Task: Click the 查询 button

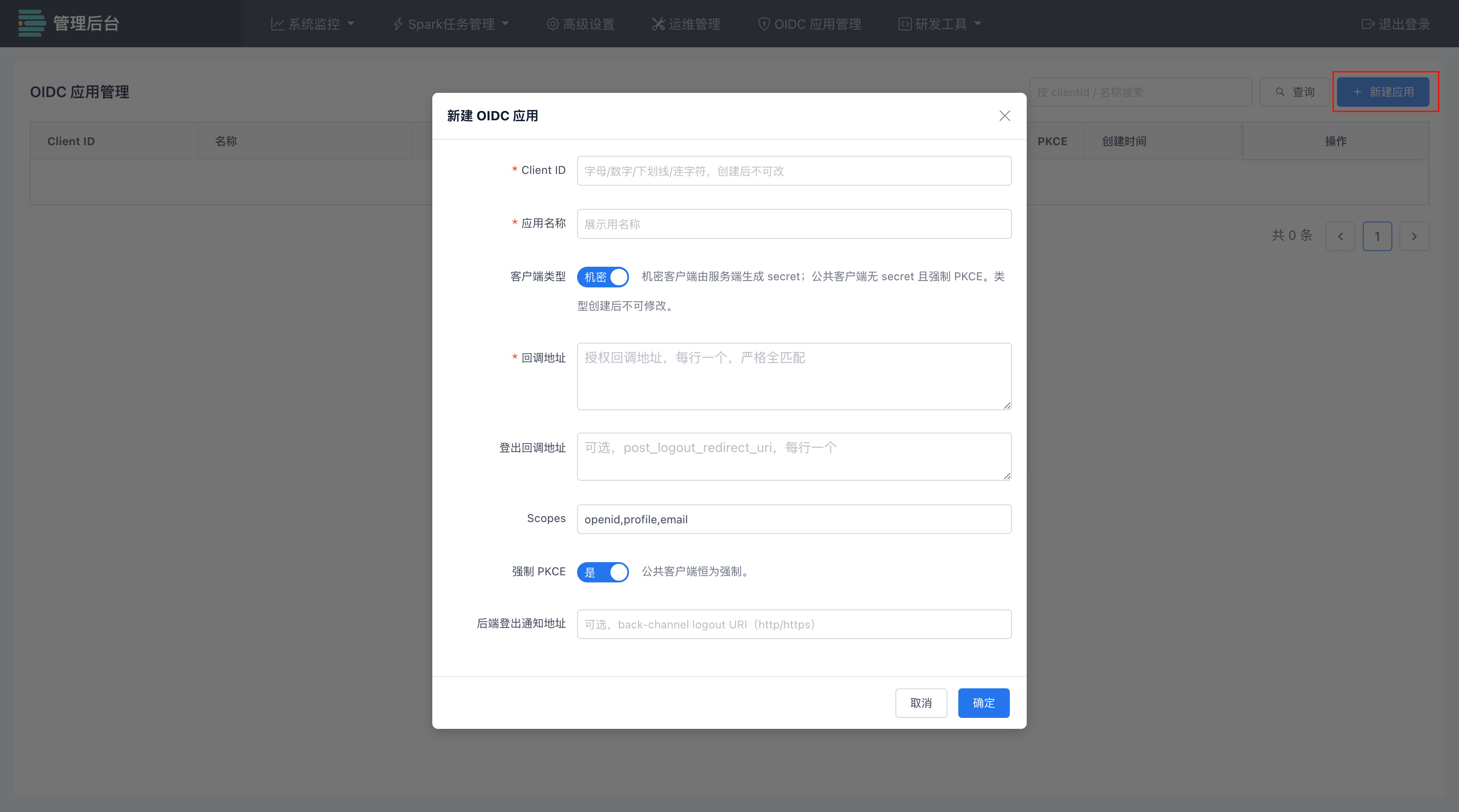Action: pyautogui.click(x=1294, y=92)
